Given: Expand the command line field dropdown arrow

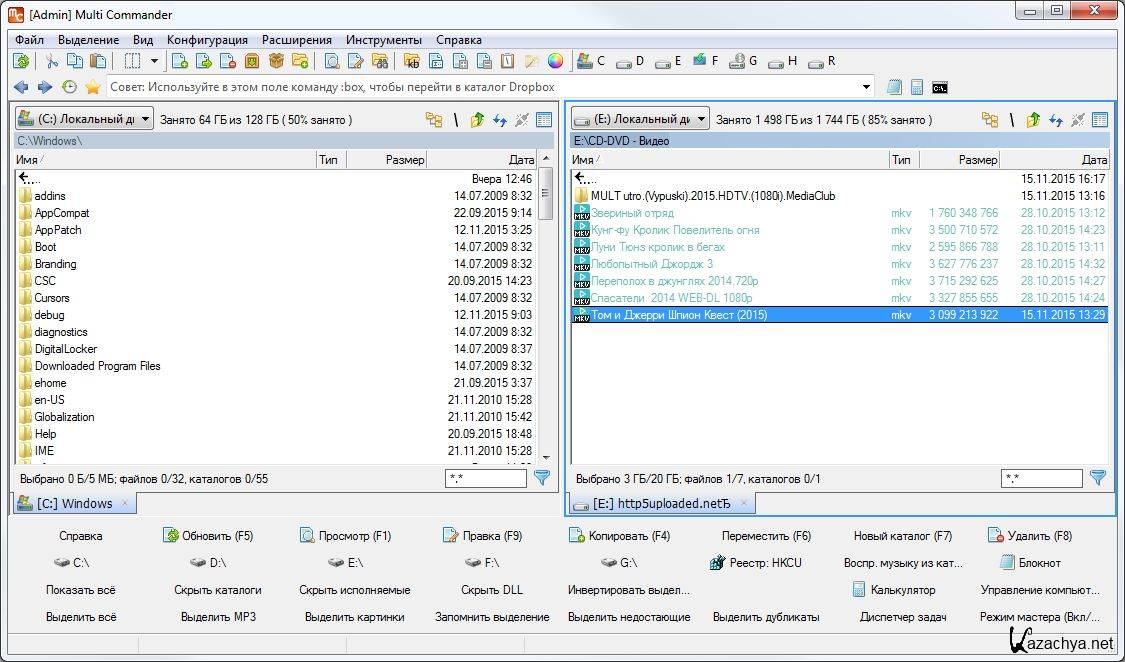Looking at the screenshot, I should [866, 87].
